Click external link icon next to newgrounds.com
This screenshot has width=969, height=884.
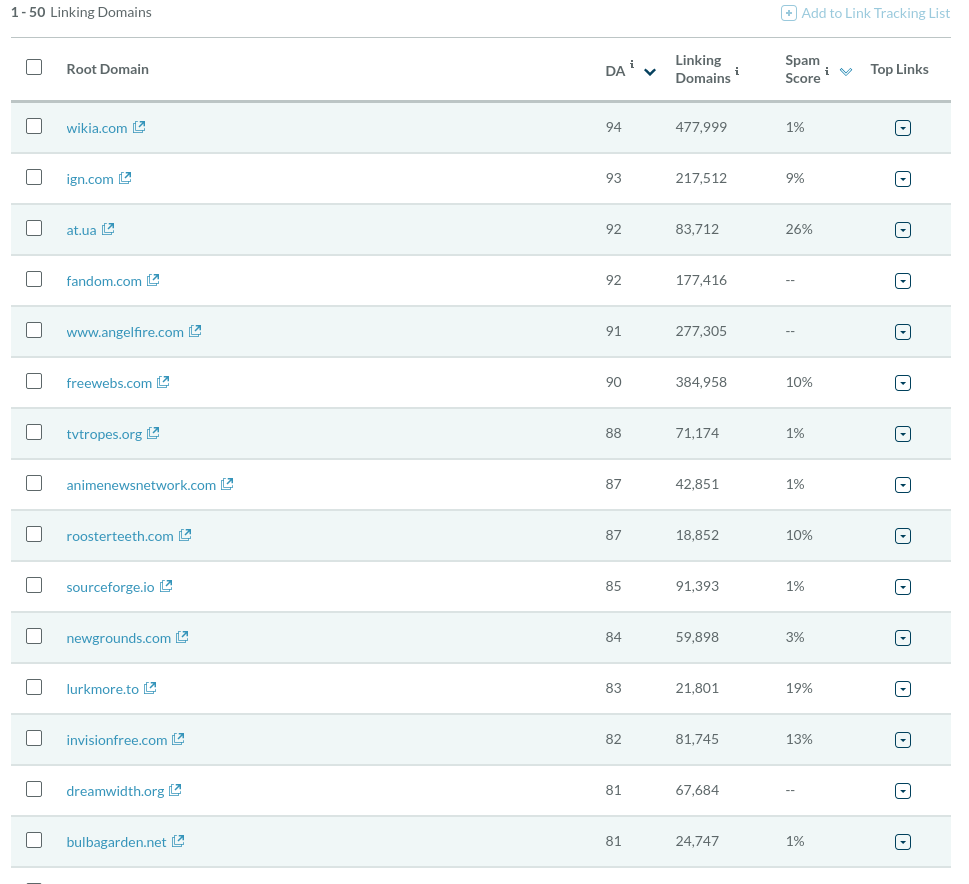click(x=182, y=637)
